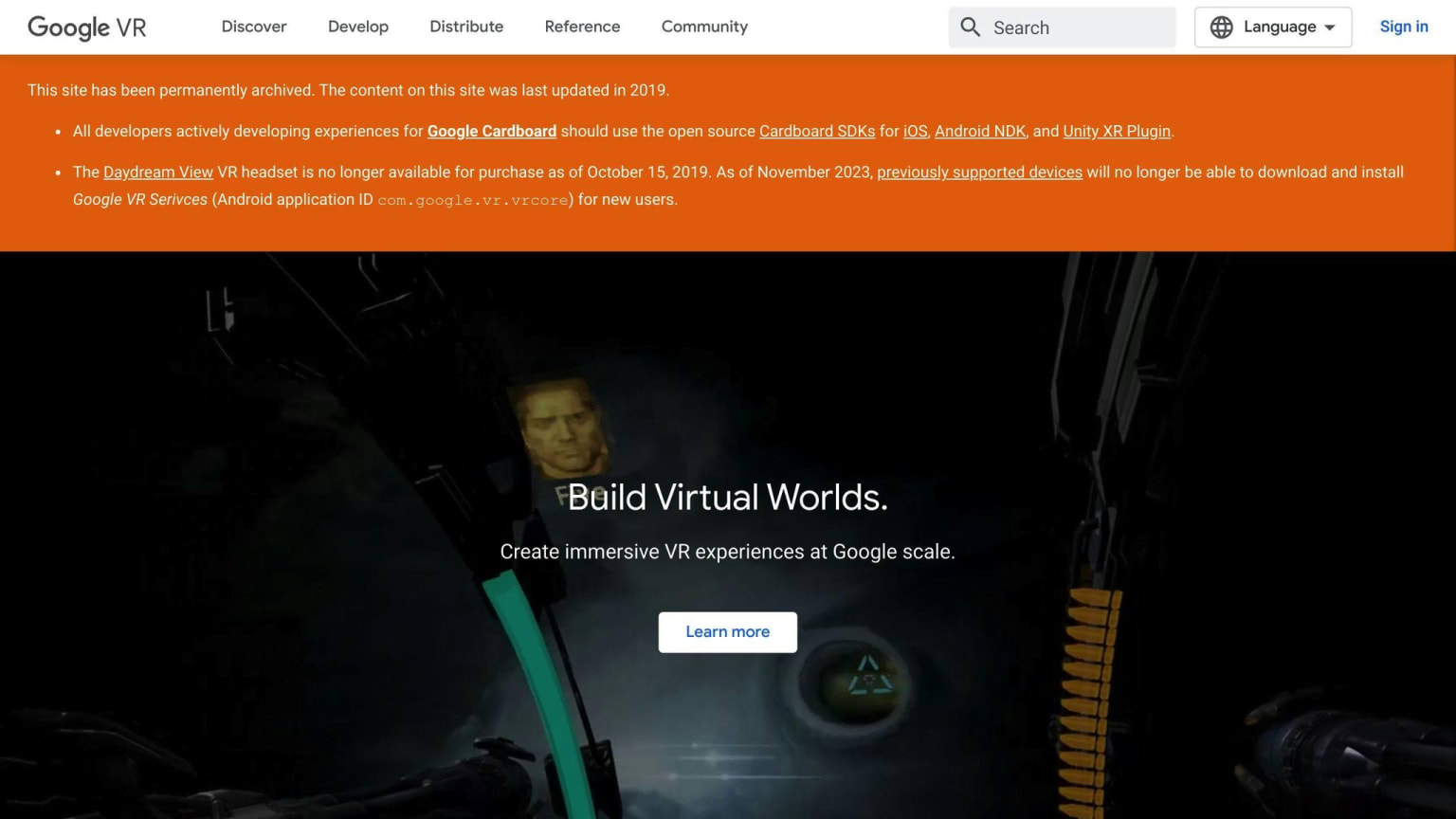1456x819 pixels.
Task: Click the Google VR logo
Action: (x=87, y=27)
